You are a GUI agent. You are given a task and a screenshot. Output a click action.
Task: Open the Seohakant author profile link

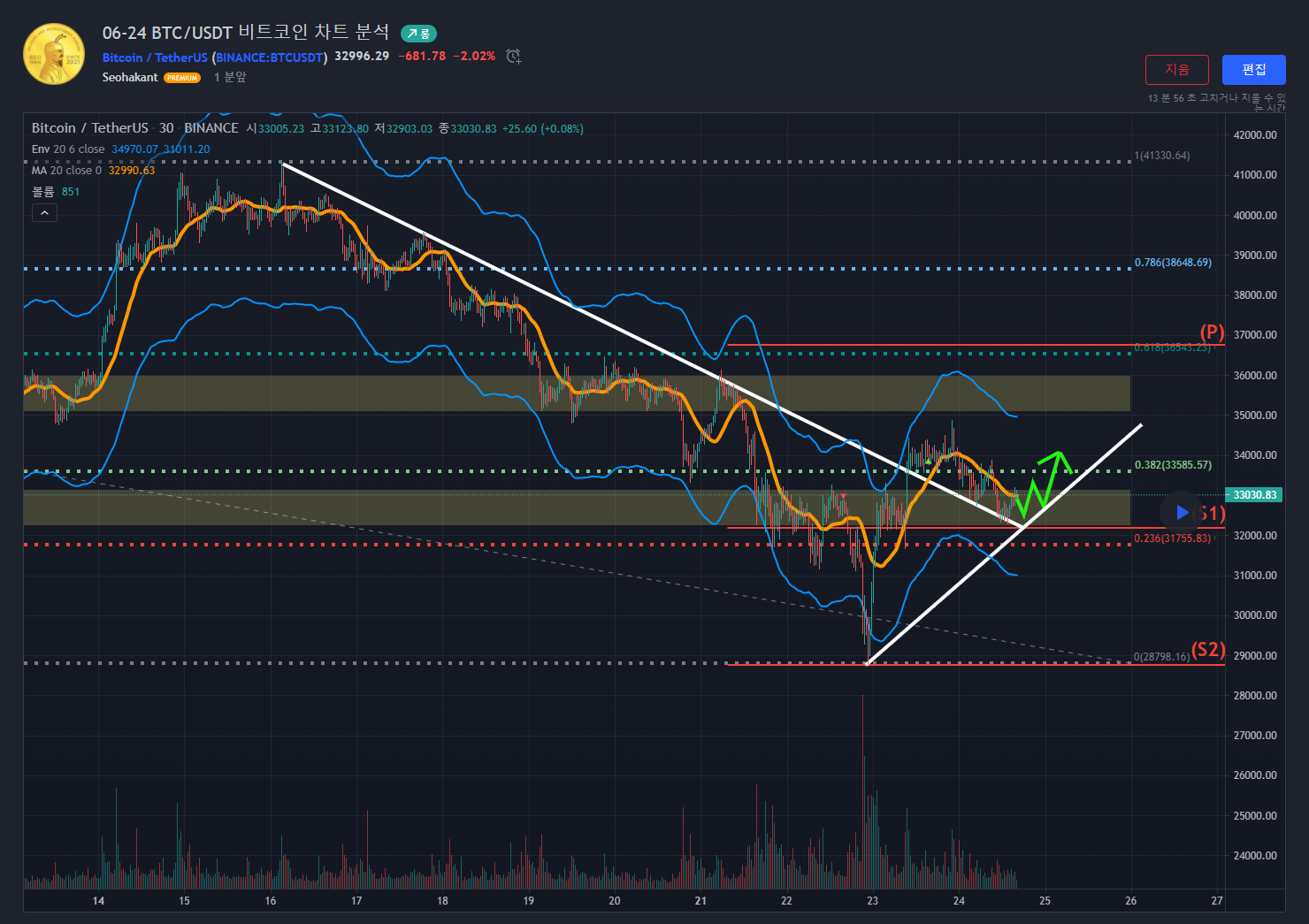(x=130, y=78)
